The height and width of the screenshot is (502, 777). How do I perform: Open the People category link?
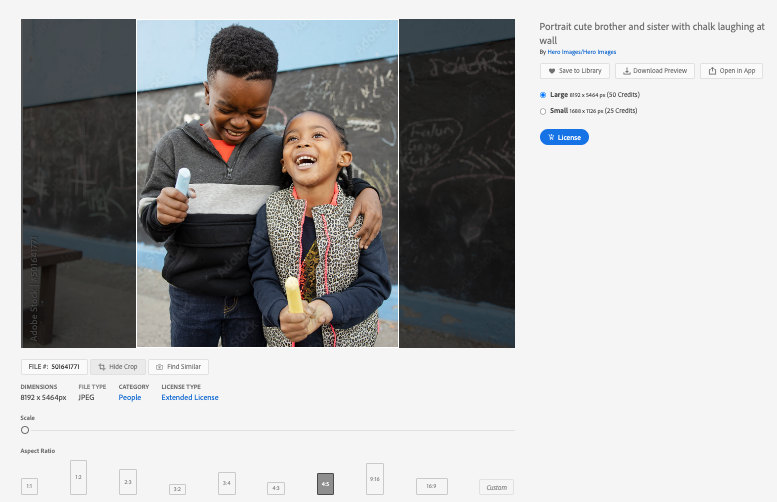pos(130,398)
